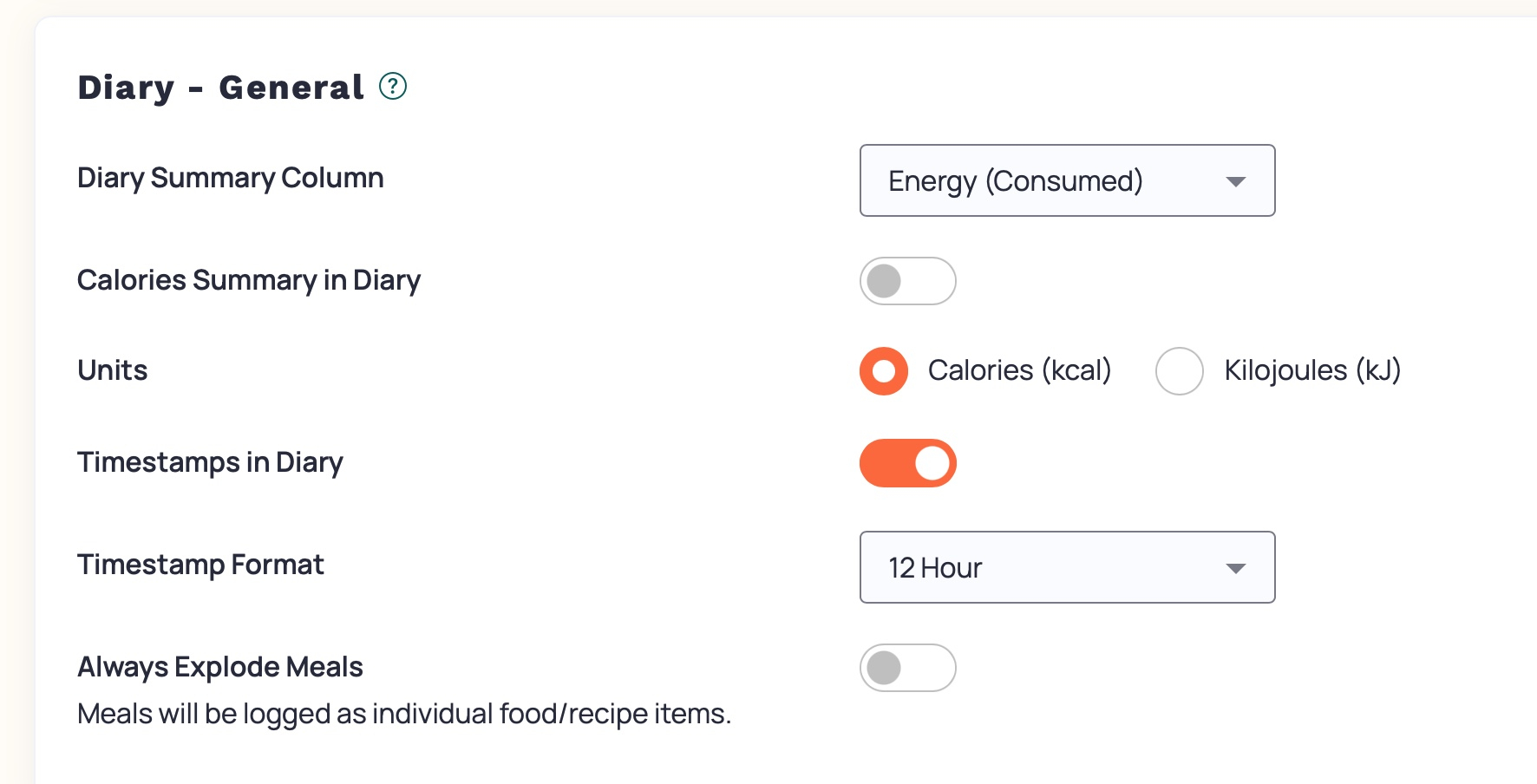Turn on Always Explode Meals switch

click(907, 668)
